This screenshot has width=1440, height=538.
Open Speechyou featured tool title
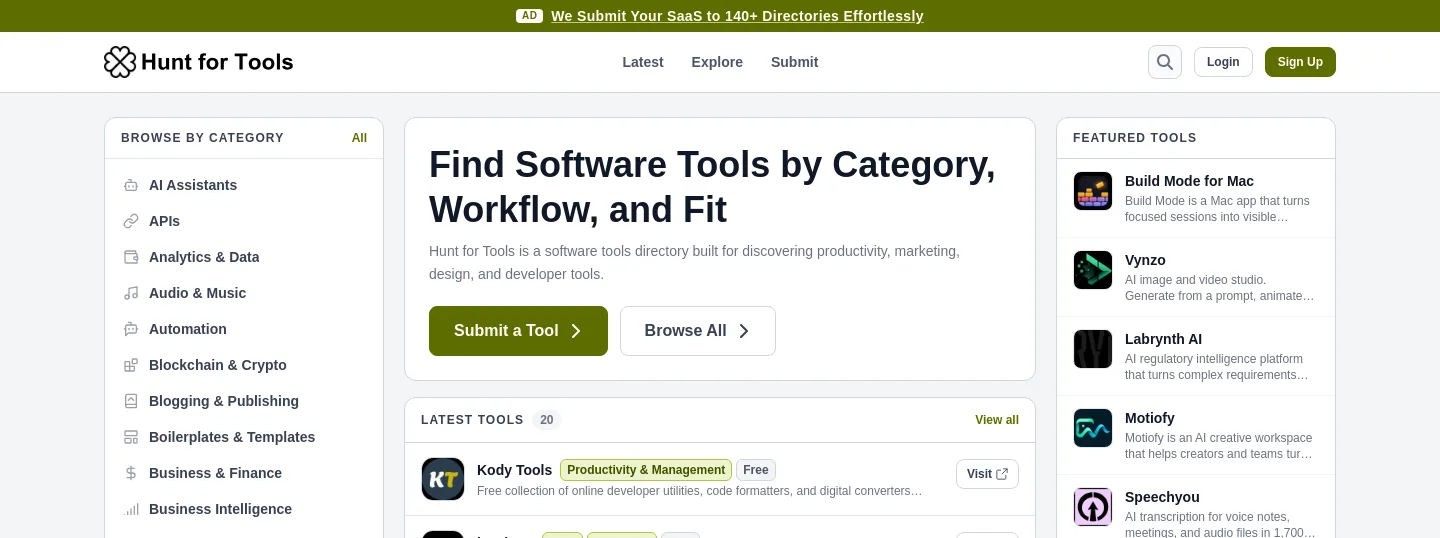(1162, 497)
